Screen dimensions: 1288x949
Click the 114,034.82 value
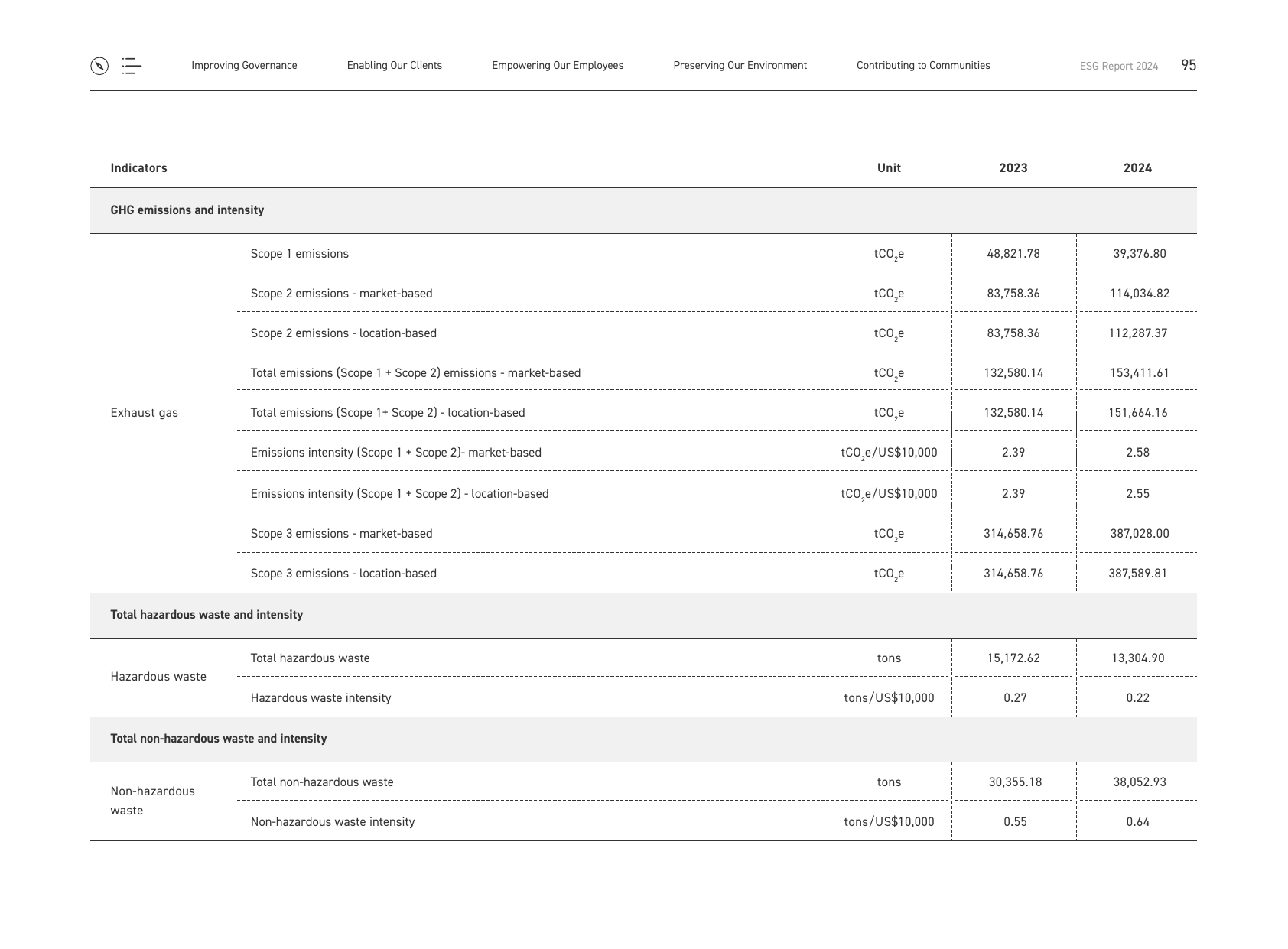point(1140,294)
